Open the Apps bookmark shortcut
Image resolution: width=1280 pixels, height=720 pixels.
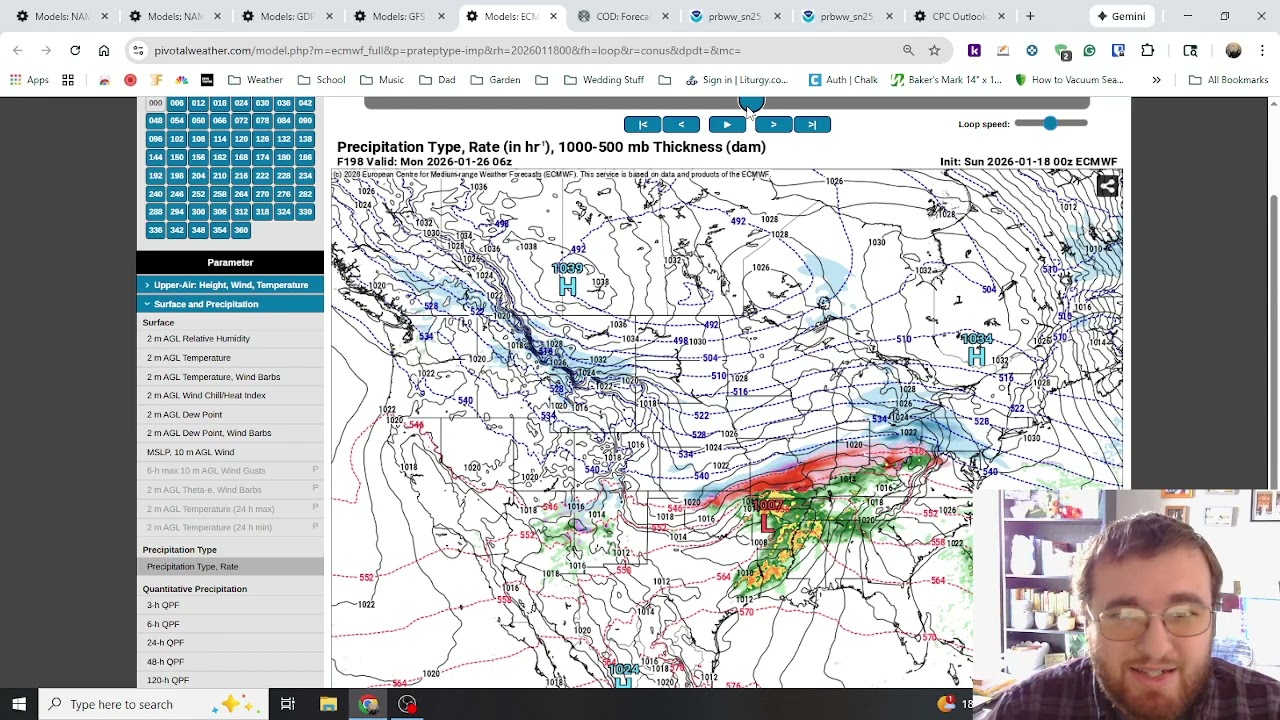coord(29,80)
